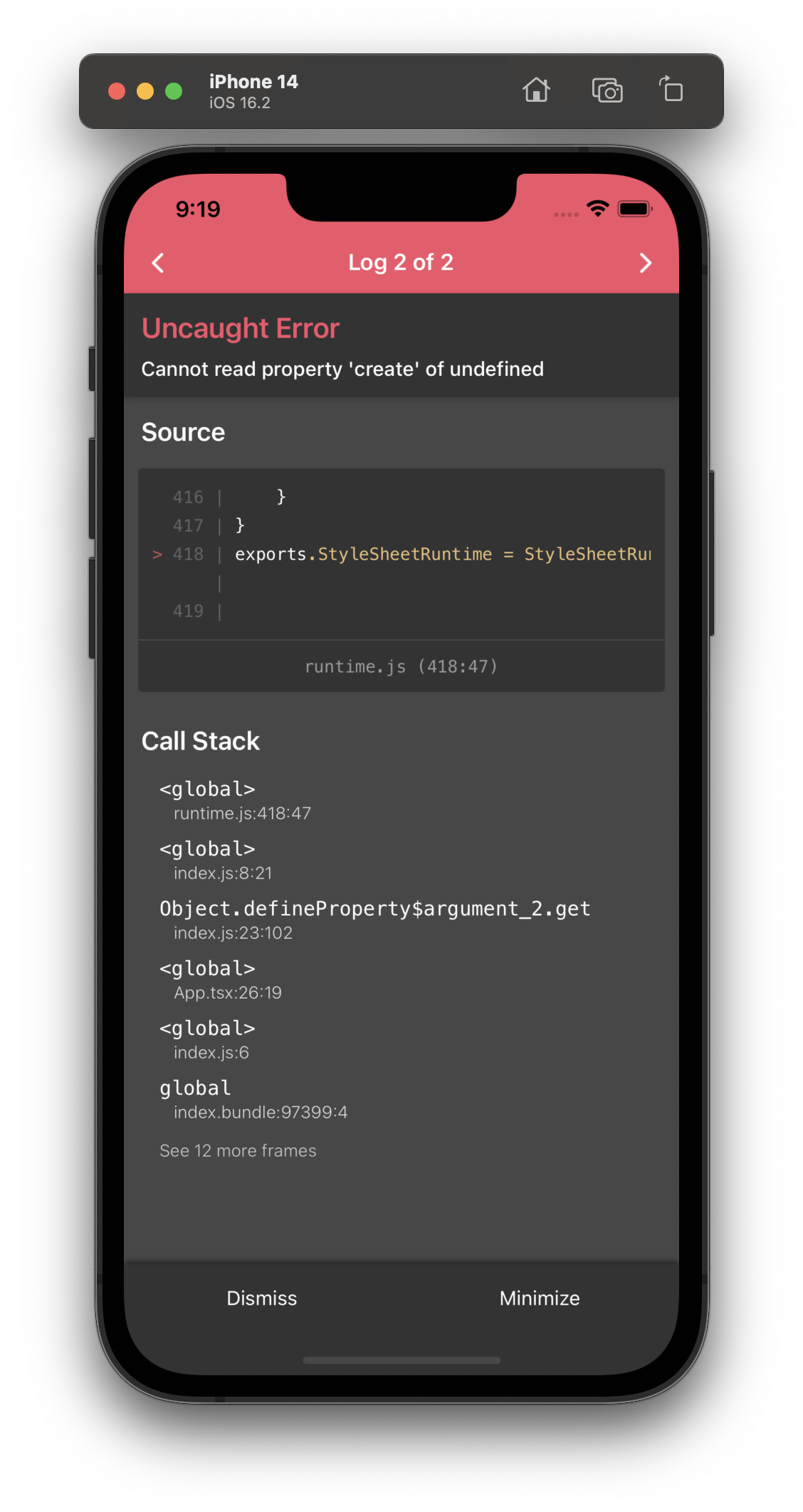Minimize the error log
803x1512 pixels.
(x=539, y=1298)
